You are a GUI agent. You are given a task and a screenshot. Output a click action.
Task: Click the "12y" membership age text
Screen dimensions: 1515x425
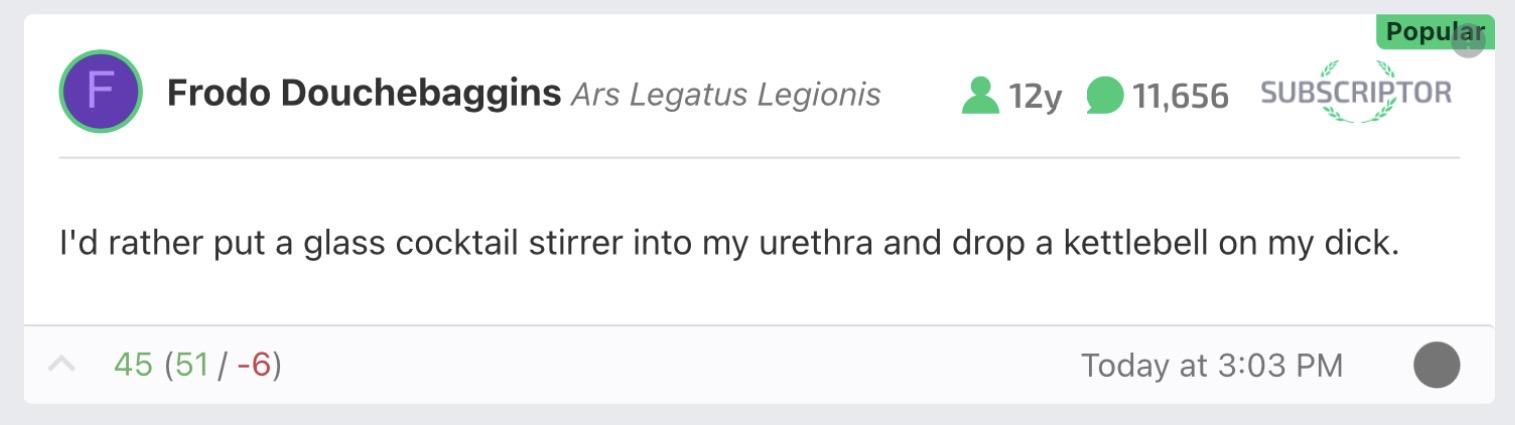(x=1035, y=97)
